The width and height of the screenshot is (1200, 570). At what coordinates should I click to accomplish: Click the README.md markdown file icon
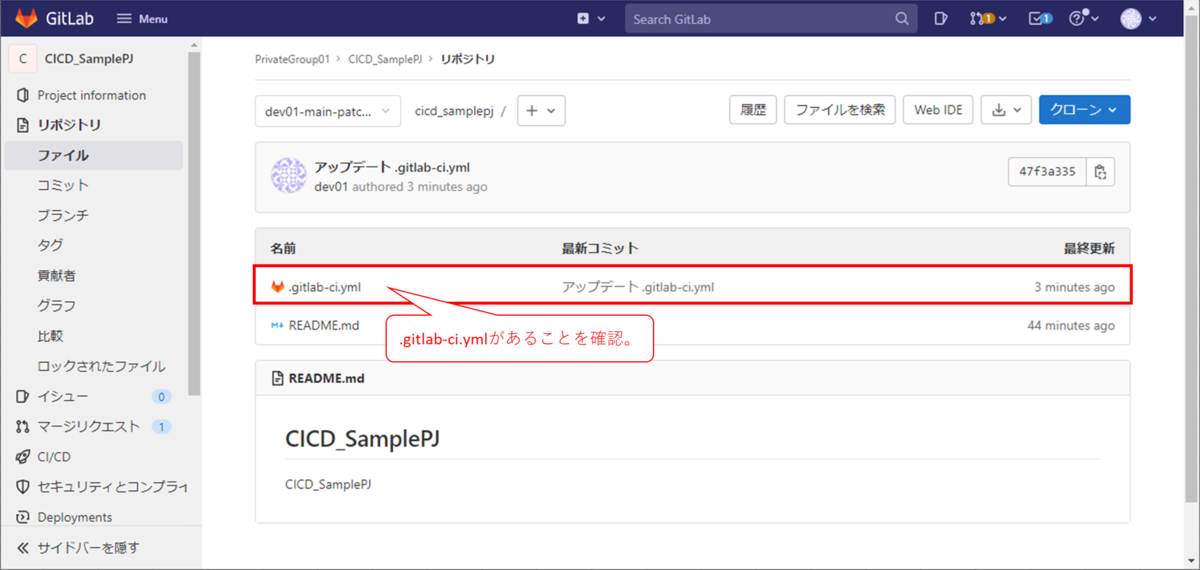point(277,325)
